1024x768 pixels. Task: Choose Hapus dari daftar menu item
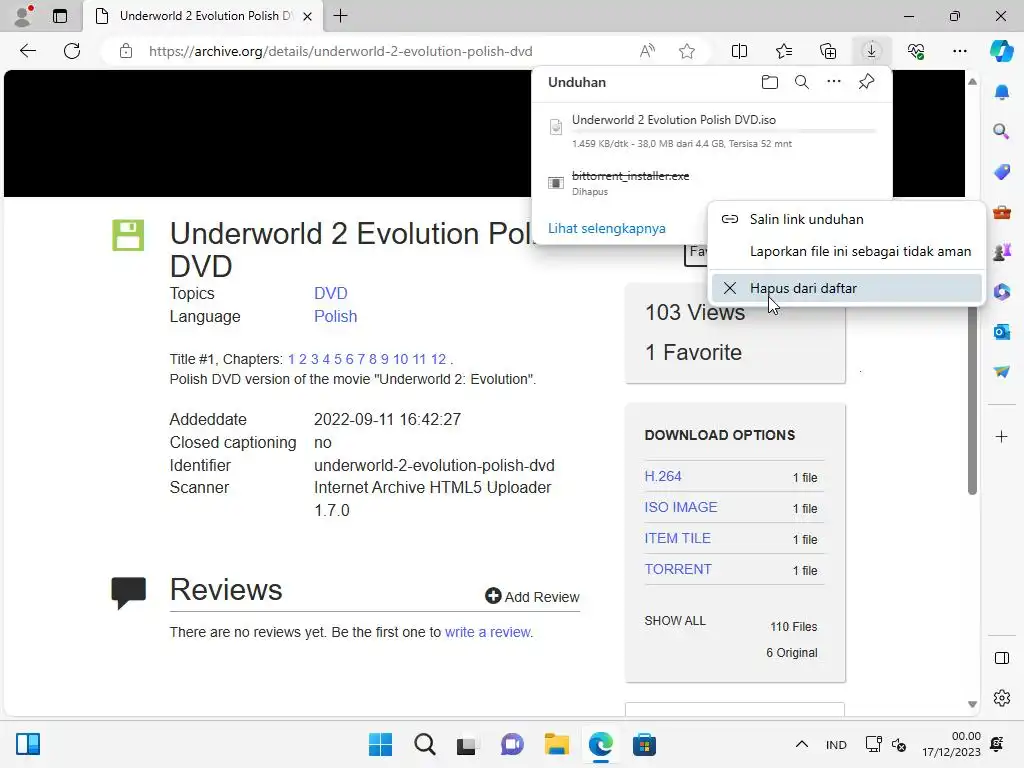pos(846,288)
